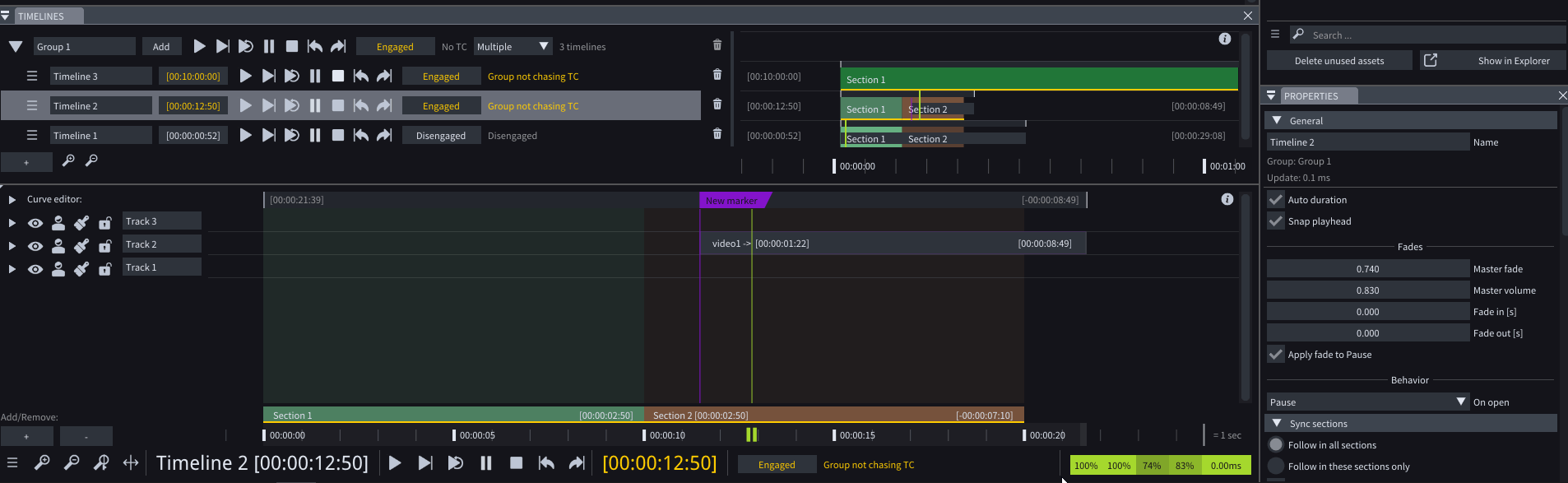Click the Master fade value slider

pyautogui.click(x=1367, y=269)
